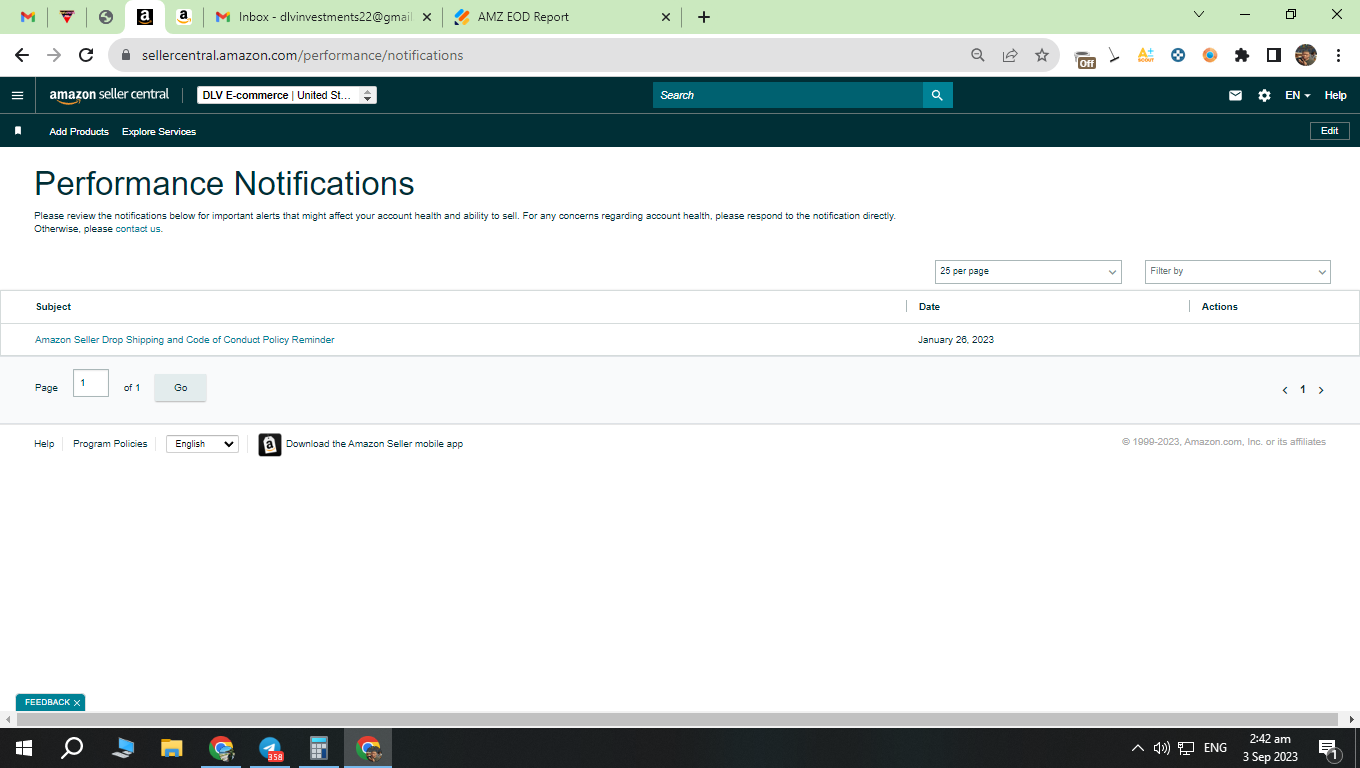
Task: Switch to the first Gmail pinned tab
Action: (28, 17)
